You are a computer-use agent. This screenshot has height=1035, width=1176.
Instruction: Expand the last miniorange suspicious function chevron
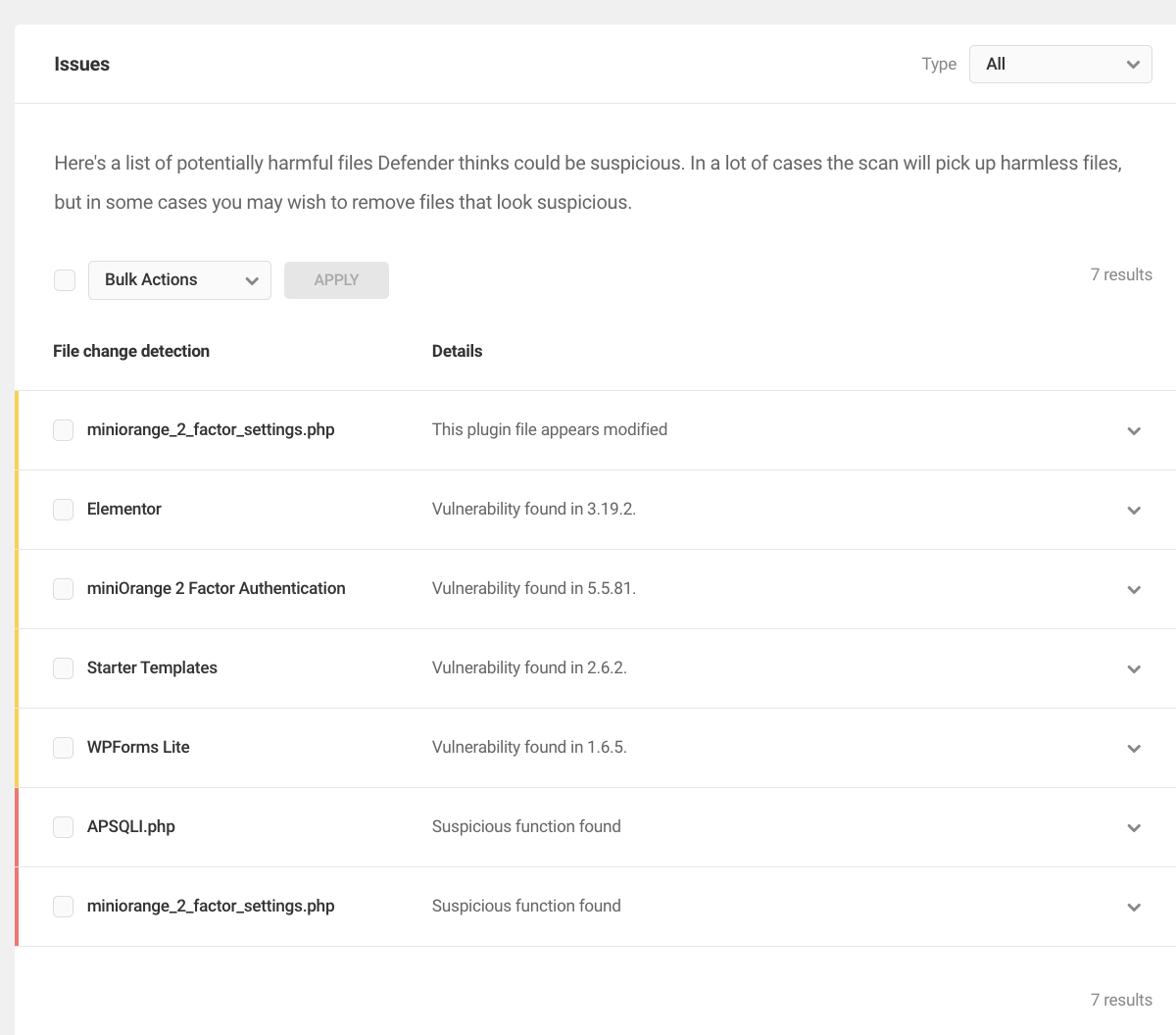tap(1134, 907)
